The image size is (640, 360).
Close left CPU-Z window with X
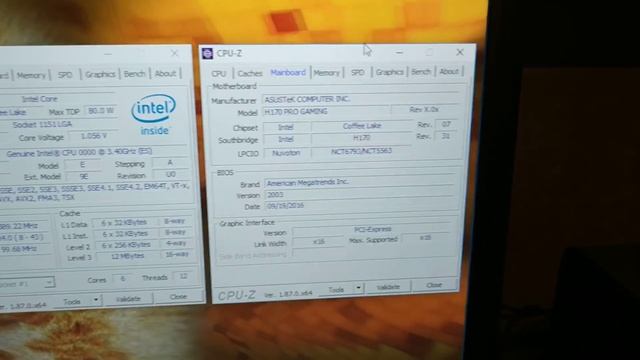click(x=175, y=53)
